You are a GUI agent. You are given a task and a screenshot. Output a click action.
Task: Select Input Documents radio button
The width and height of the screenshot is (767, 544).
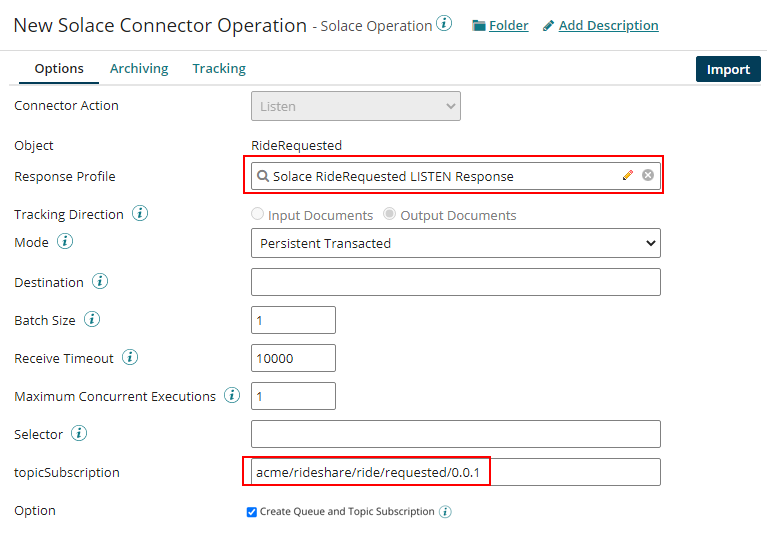[x=258, y=215]
